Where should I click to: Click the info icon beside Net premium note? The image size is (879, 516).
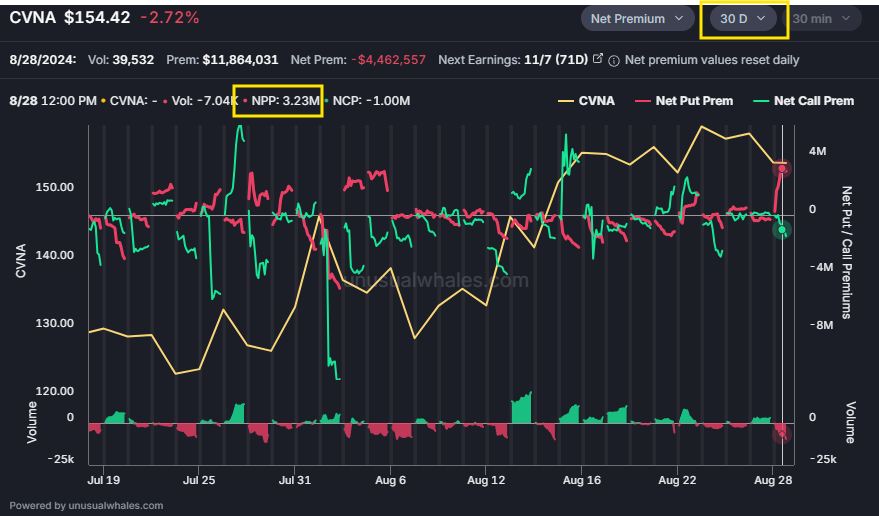(x=614, y=61)
